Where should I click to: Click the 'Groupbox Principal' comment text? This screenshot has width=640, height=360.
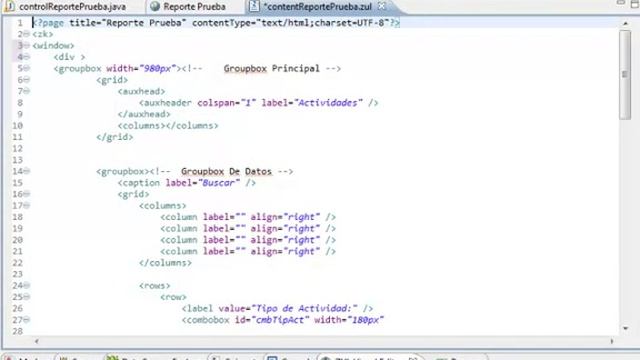click(271, 69)
